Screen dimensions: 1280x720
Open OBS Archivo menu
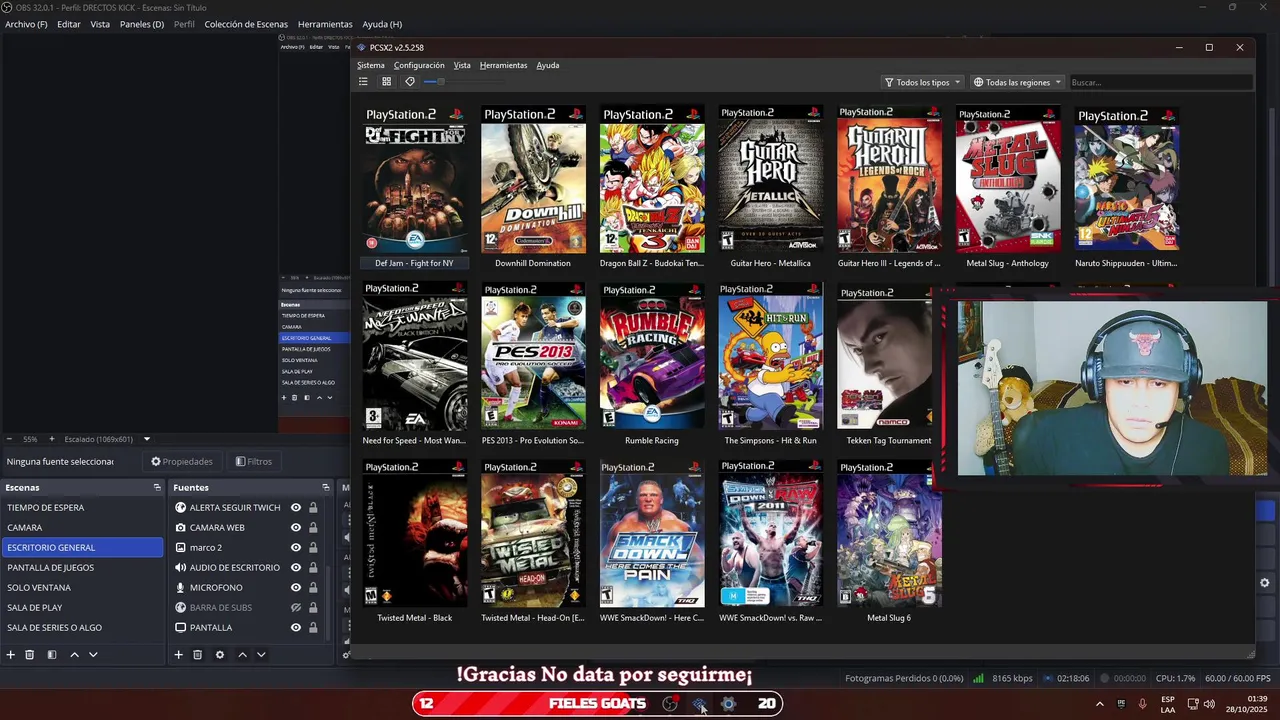coord(26,24)
